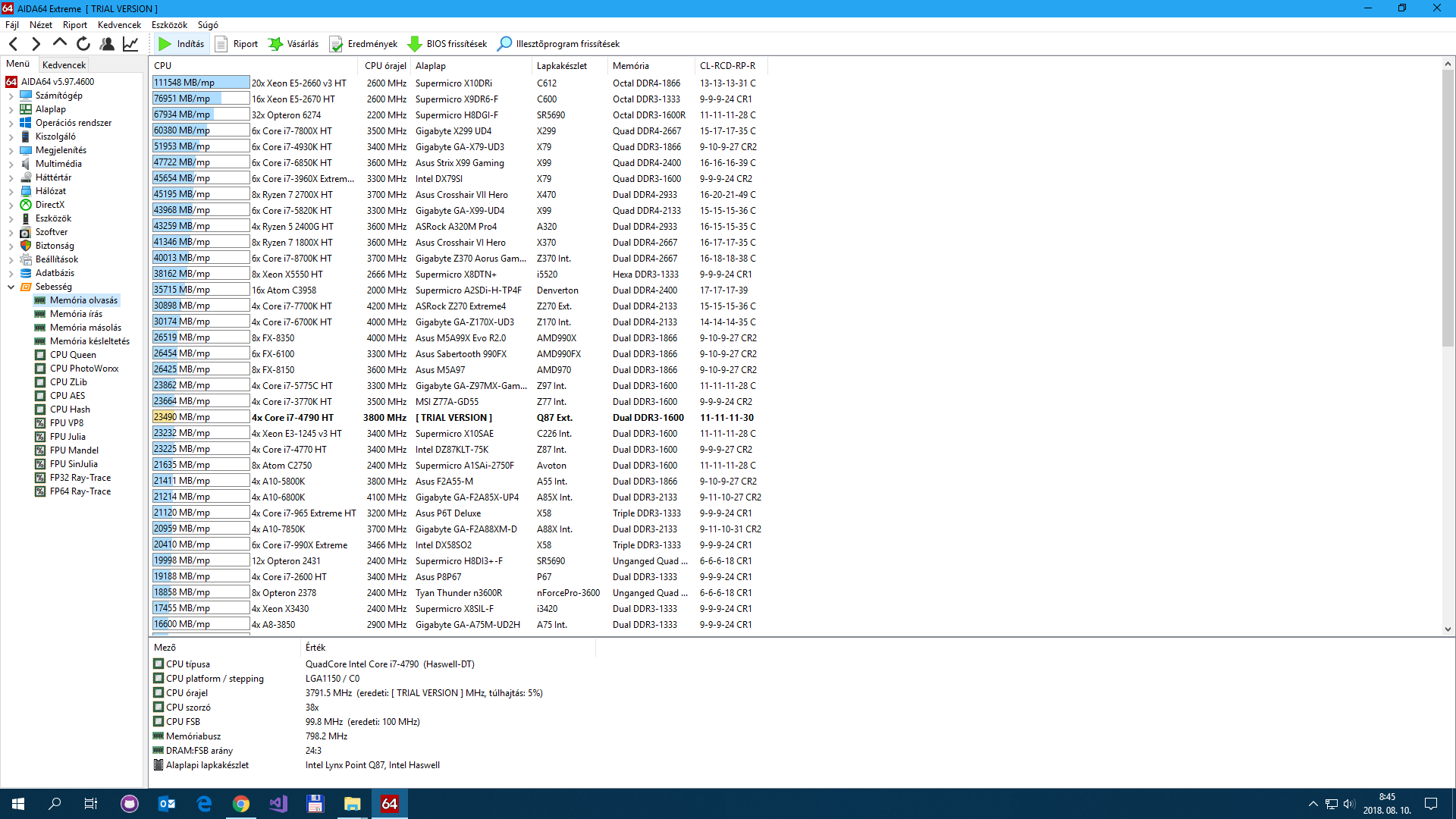The width and height of the screenshot is (1456, 819).
Task: Open Windows Start menu
Action: [x=18, y=804]
